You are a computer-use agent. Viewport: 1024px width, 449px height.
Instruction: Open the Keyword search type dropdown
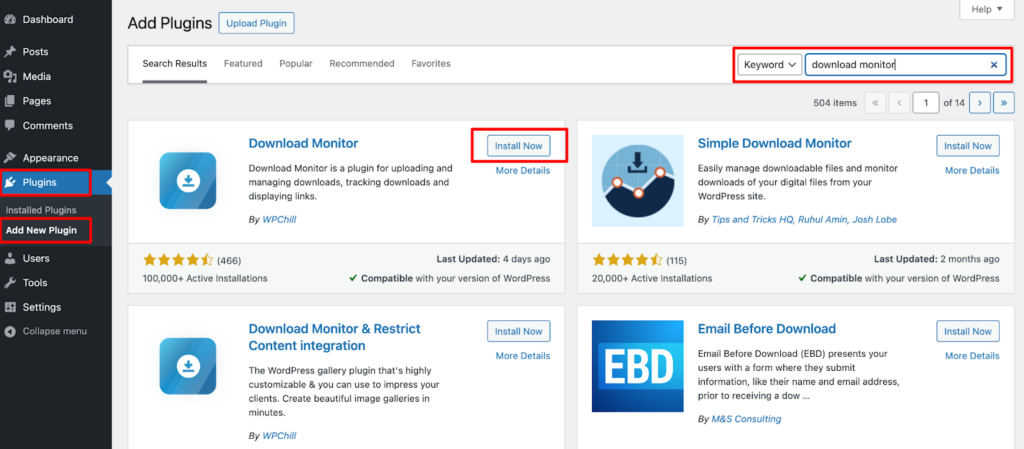pyautogui.click(x=770, y=65)
